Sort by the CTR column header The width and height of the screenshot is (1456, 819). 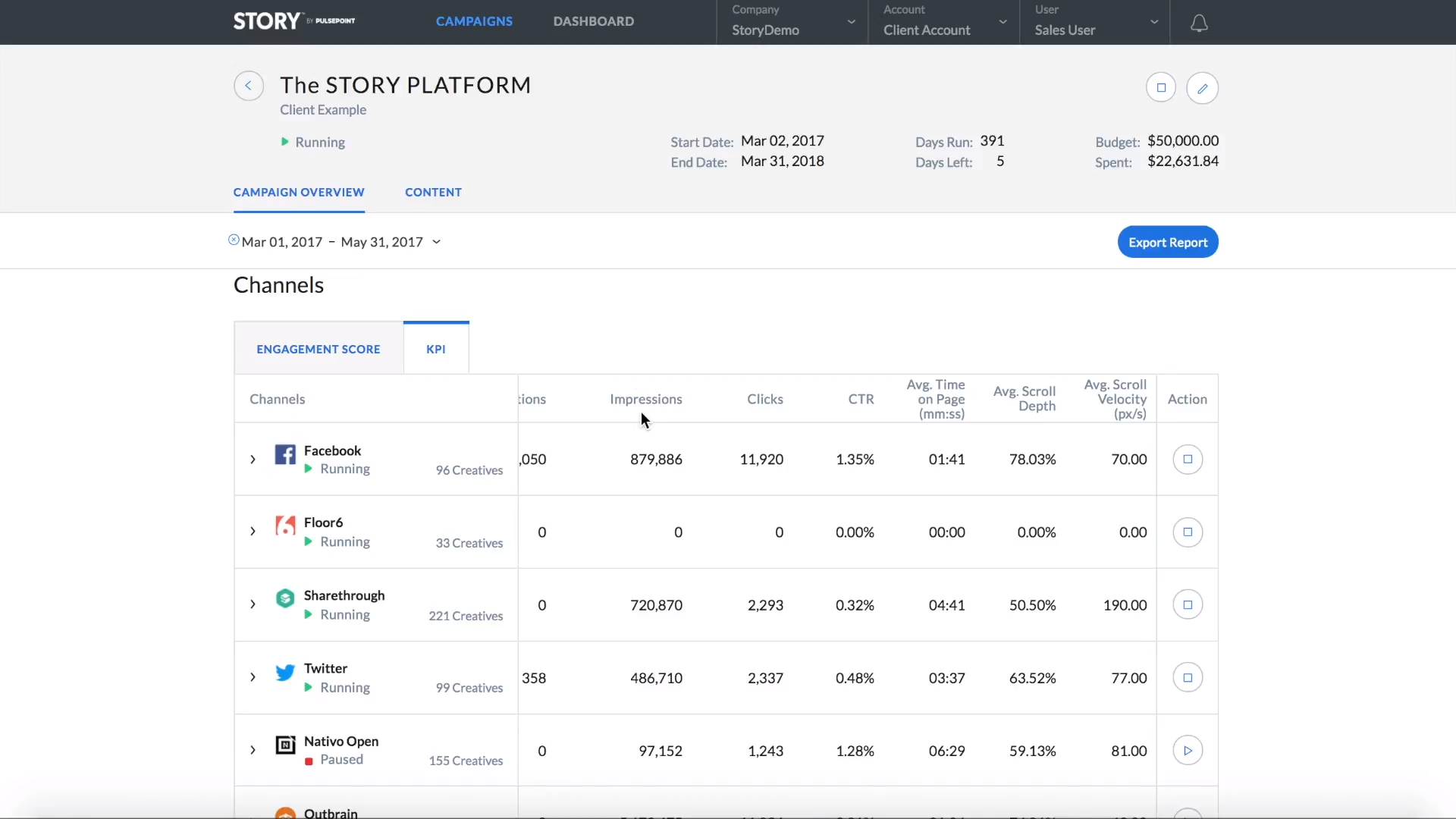[861, 399]
